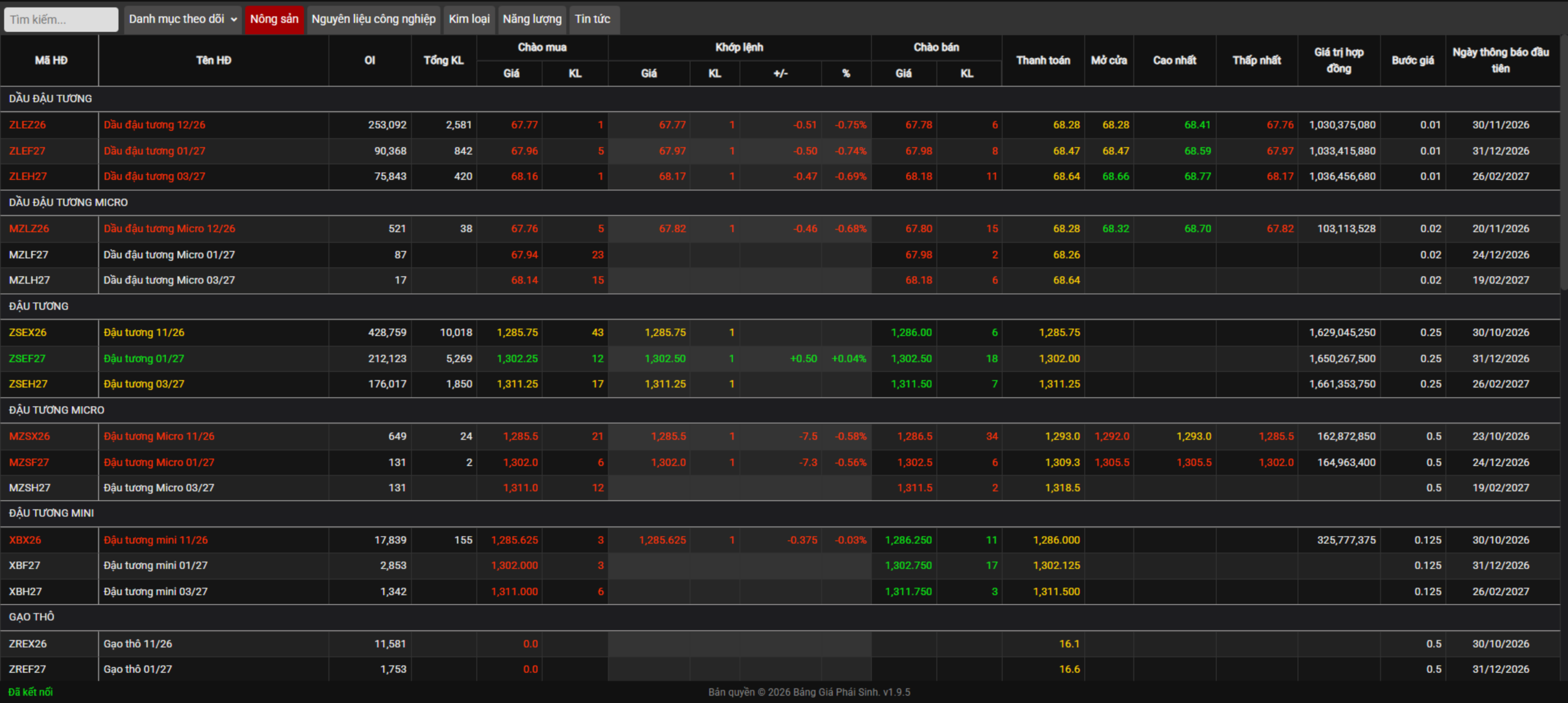
Task: Switch to Nguyên liệu công nghiệp tab
Action: coord(374,20)
